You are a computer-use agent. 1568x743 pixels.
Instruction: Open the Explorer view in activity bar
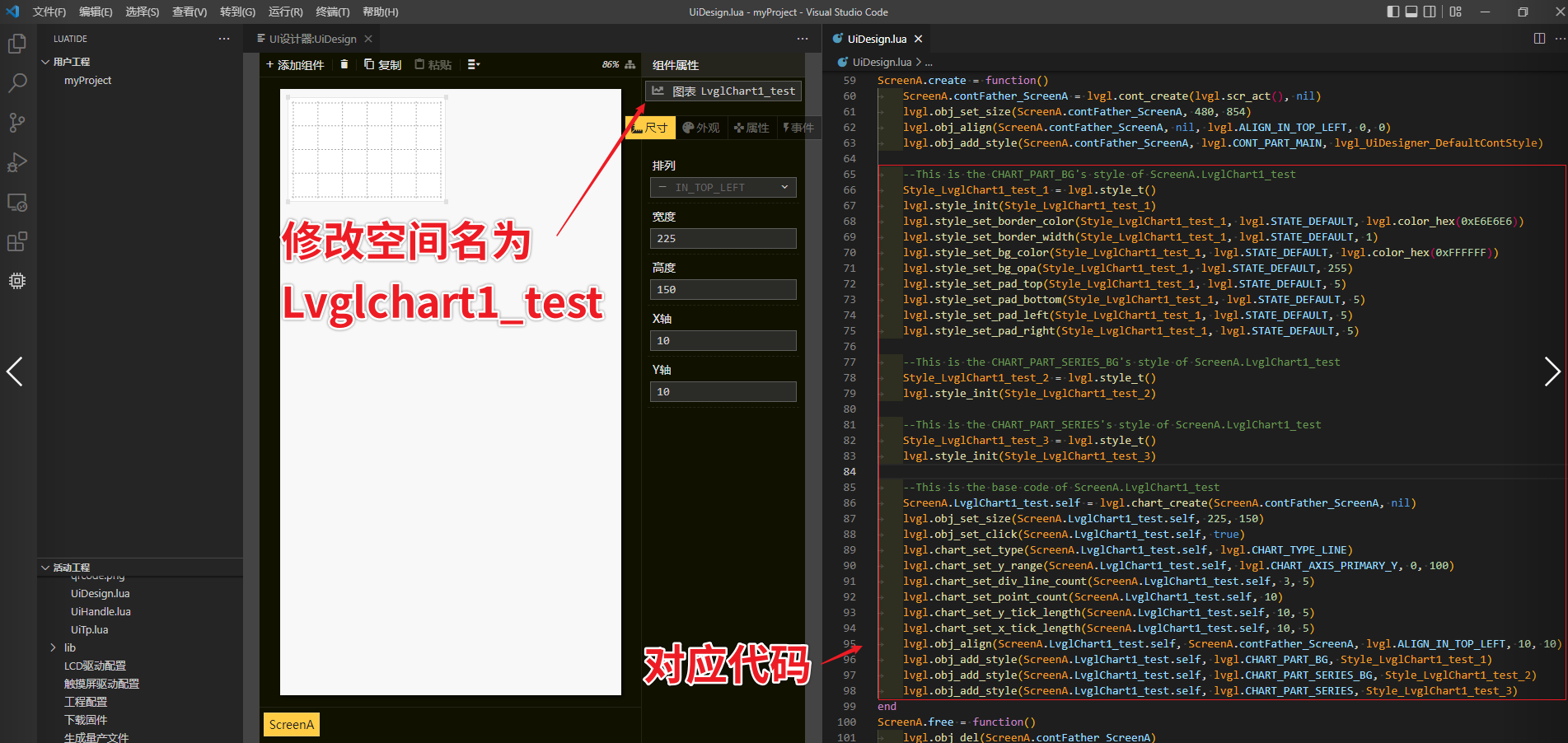[x=17, y=44]
